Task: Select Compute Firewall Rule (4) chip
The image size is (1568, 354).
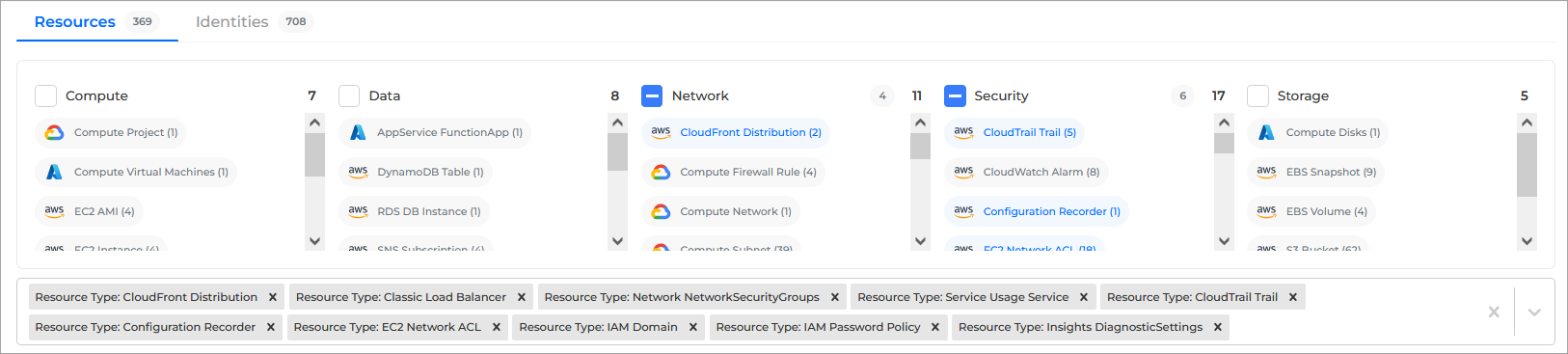Action: point(733,172)
